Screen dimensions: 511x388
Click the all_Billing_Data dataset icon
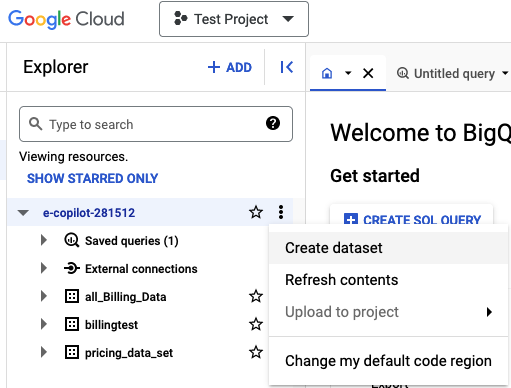[x=72, y=296]
